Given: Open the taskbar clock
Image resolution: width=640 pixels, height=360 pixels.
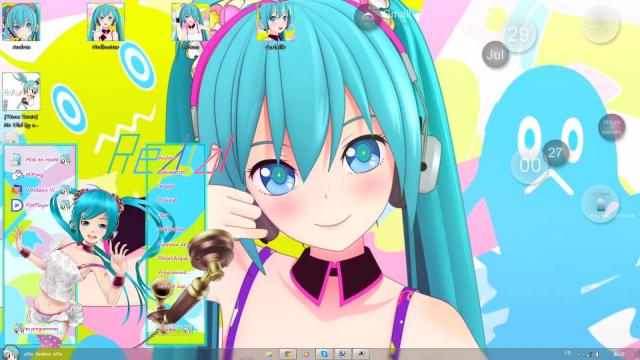Looking at the screenshot, I should click(x=619, y=354).
